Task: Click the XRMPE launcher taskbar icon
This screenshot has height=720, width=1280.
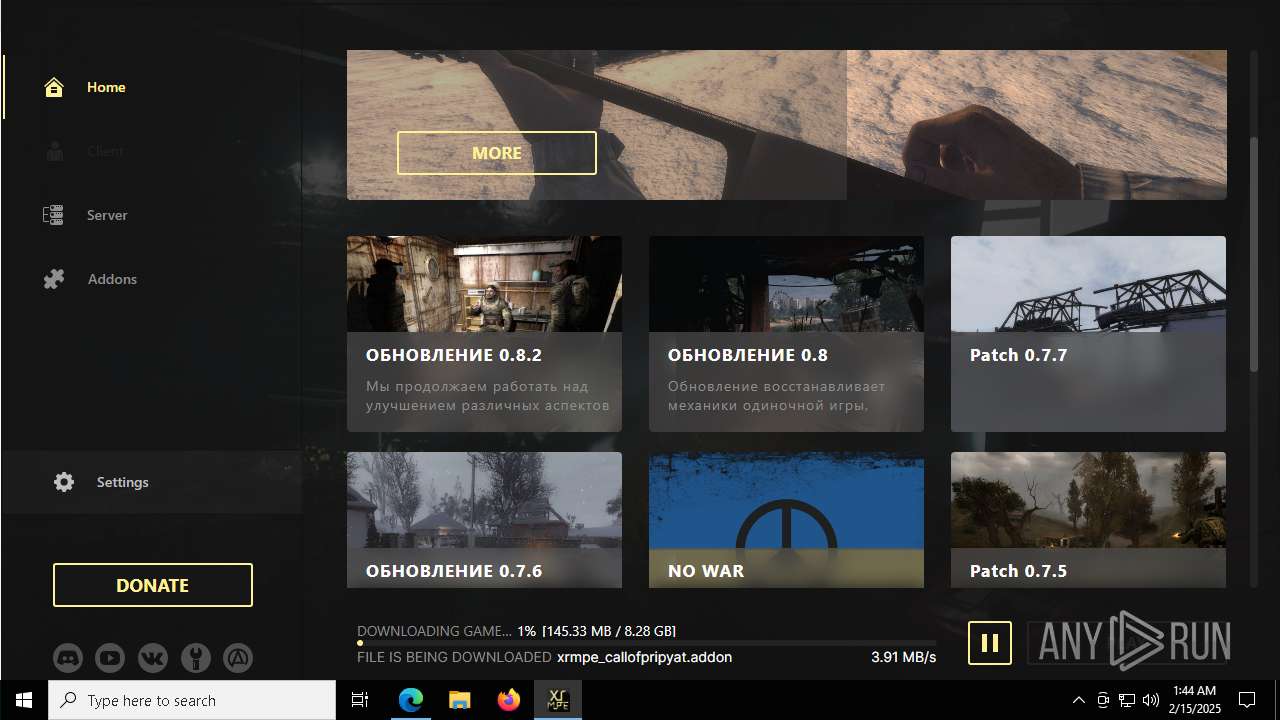Action: [x=557, y=700]
